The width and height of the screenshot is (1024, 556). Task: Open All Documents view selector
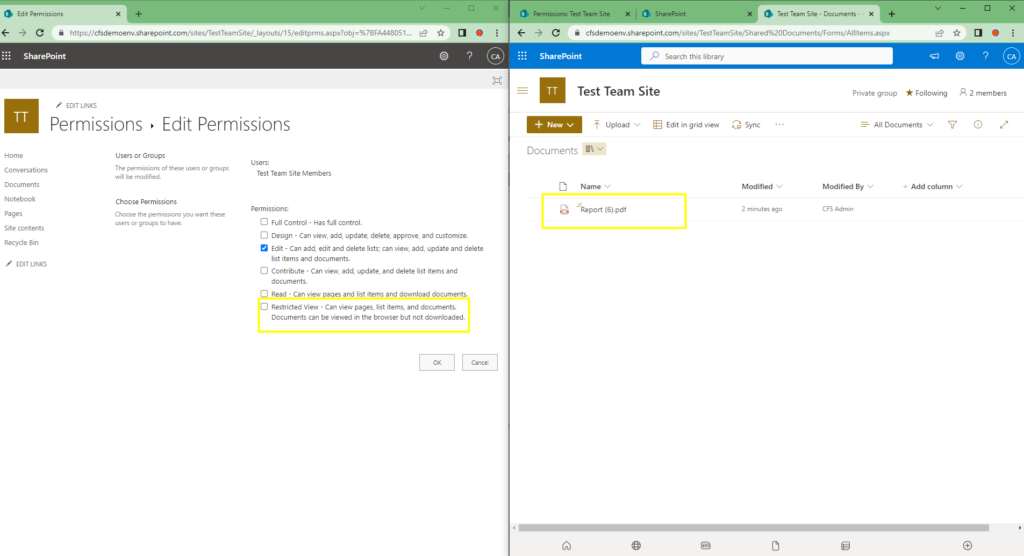[897, 125]
